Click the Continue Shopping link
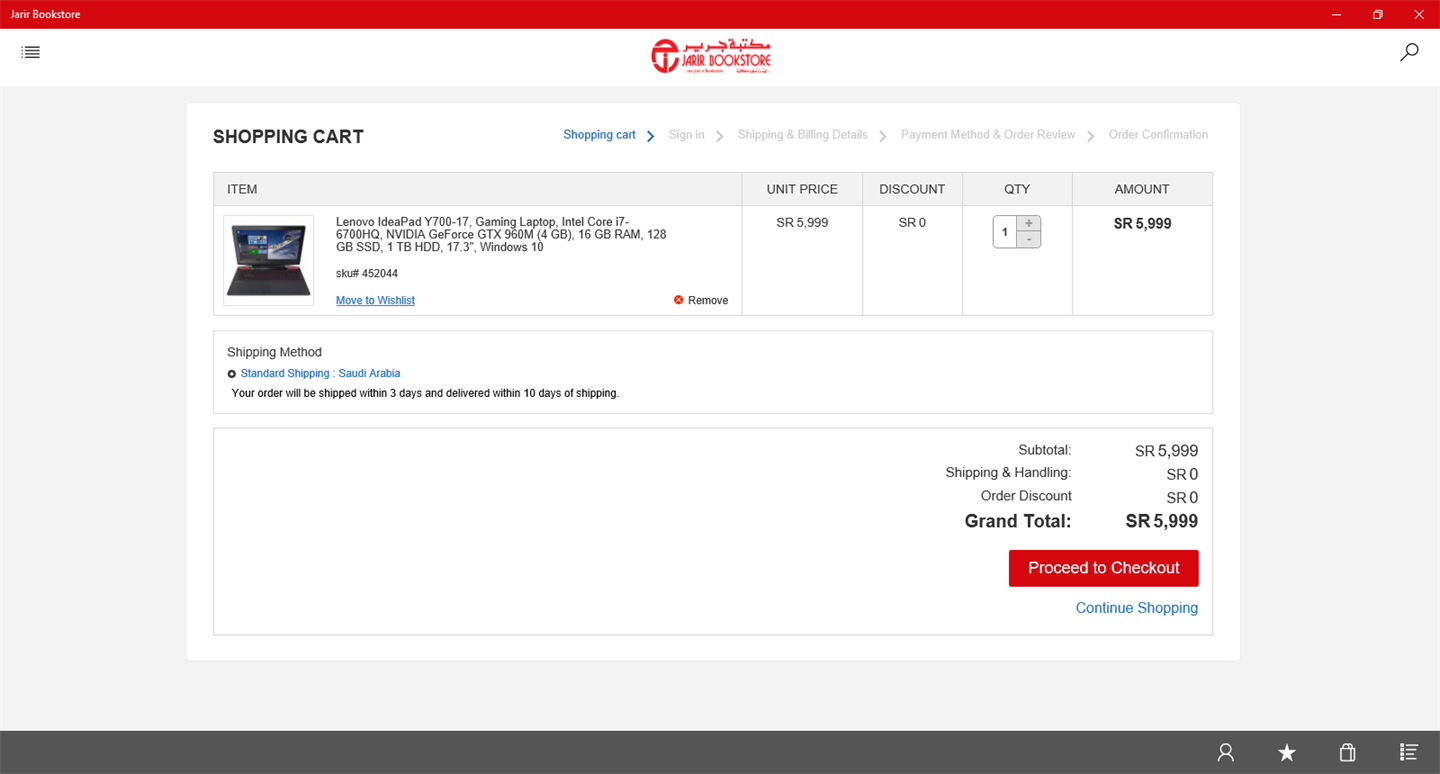The width and height of the screenshot is (1440, 774). 1137,608
